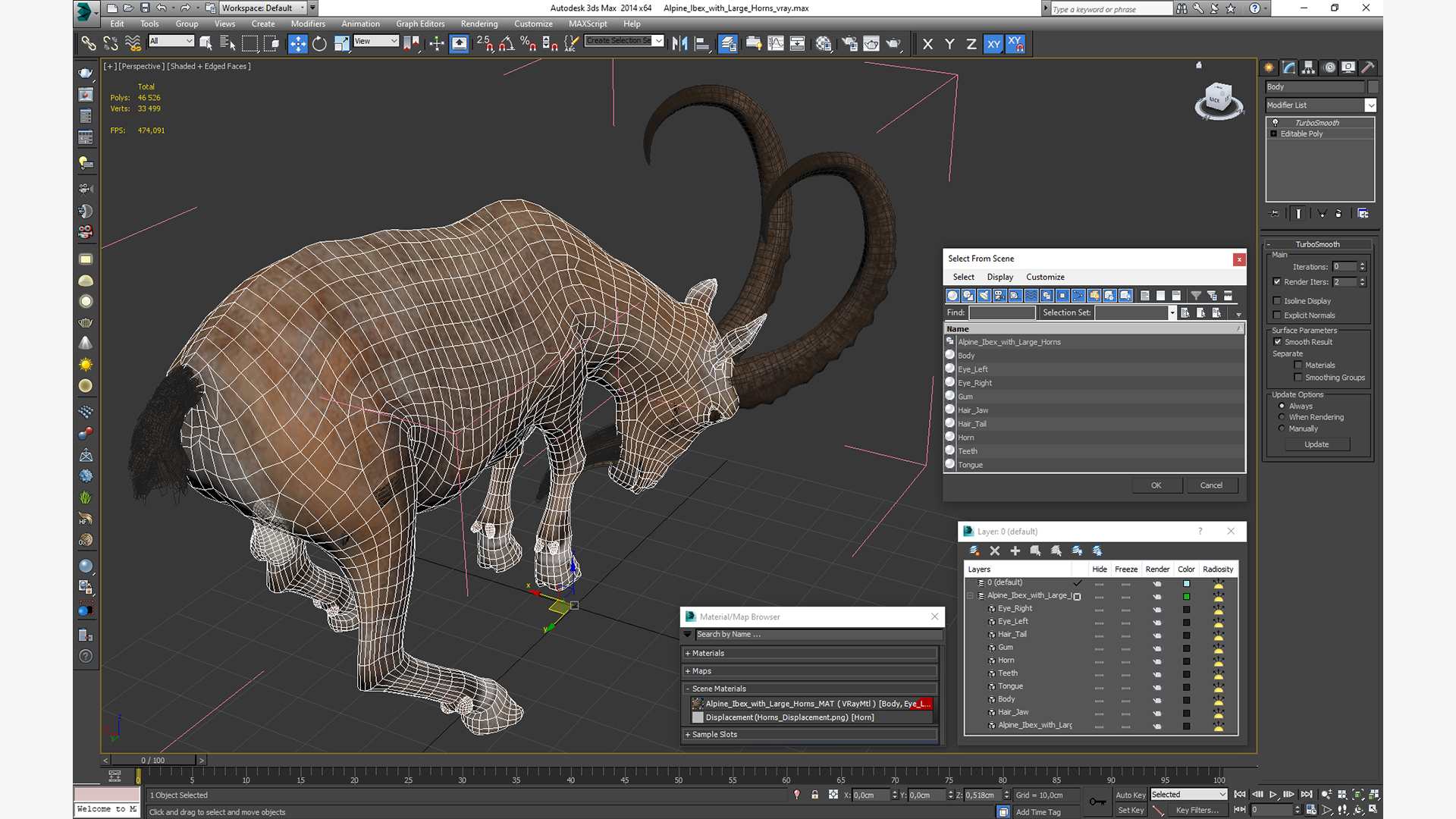Click the TurboSmooth Update button
This screenshot has width=1456, height=819.
click(x=1316, y=444)
